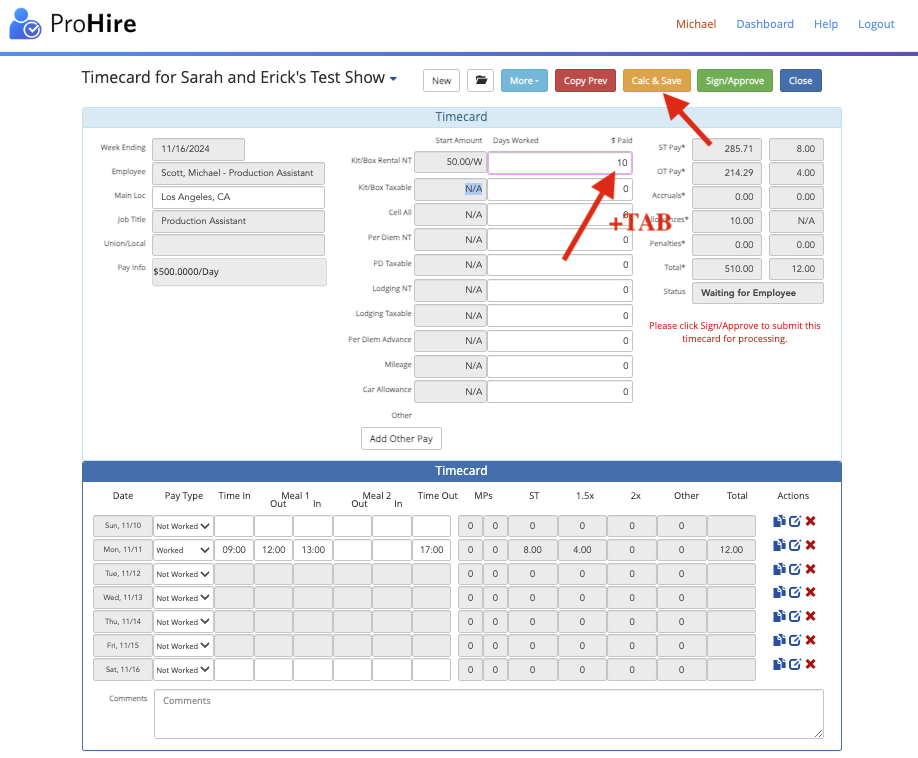
Task: Open the Michael user link
Action: point(696,24)
